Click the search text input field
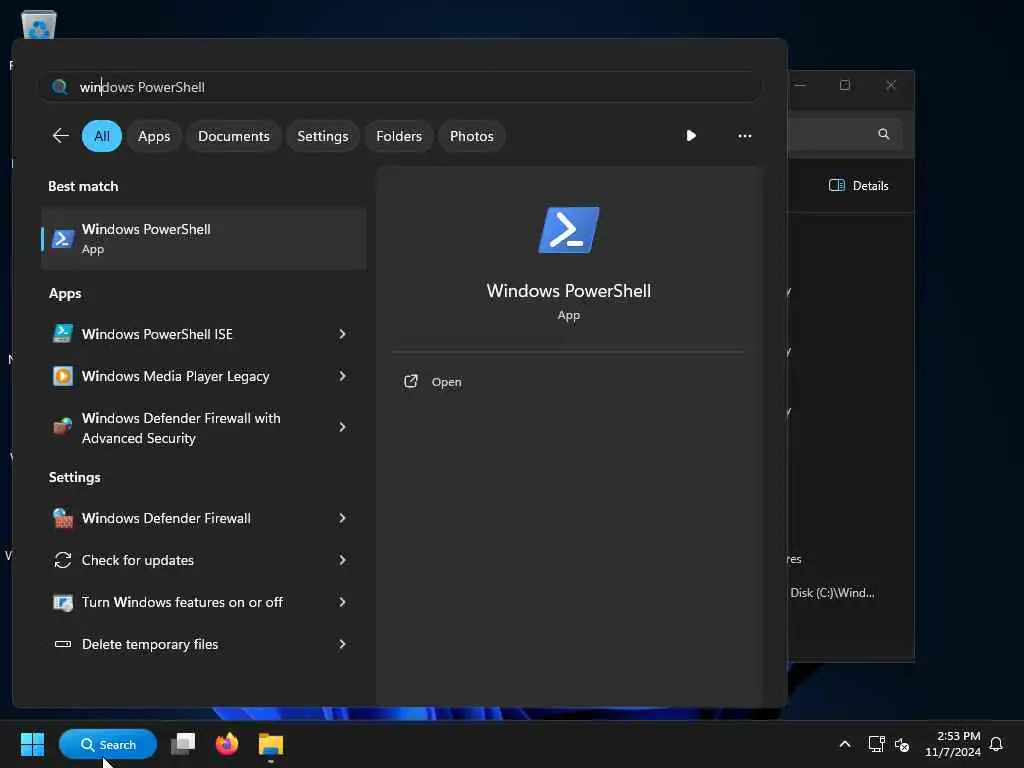1024x768 pixels. click(x=400, y=87)
